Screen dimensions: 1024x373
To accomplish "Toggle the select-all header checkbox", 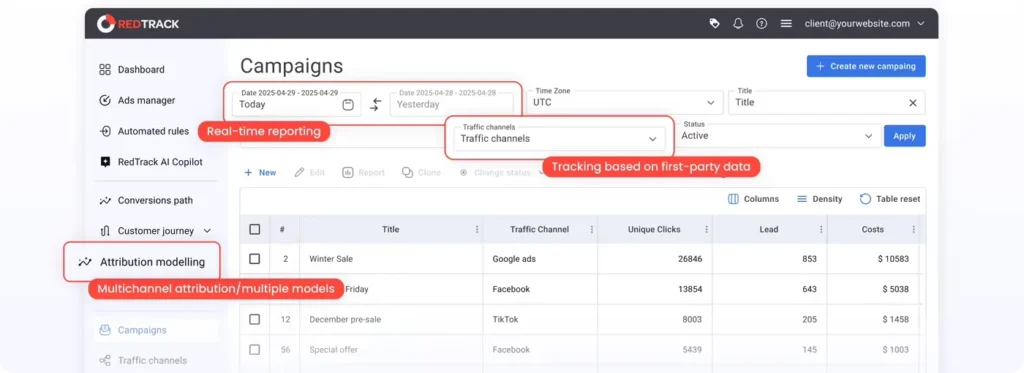I will tap(255, 229).
